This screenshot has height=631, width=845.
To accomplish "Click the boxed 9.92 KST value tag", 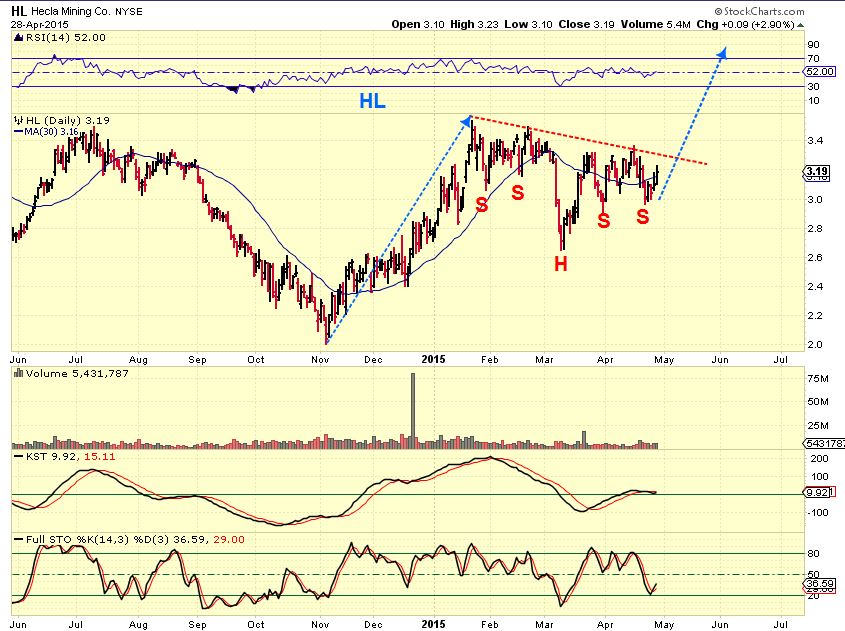I will click(818, 492).
